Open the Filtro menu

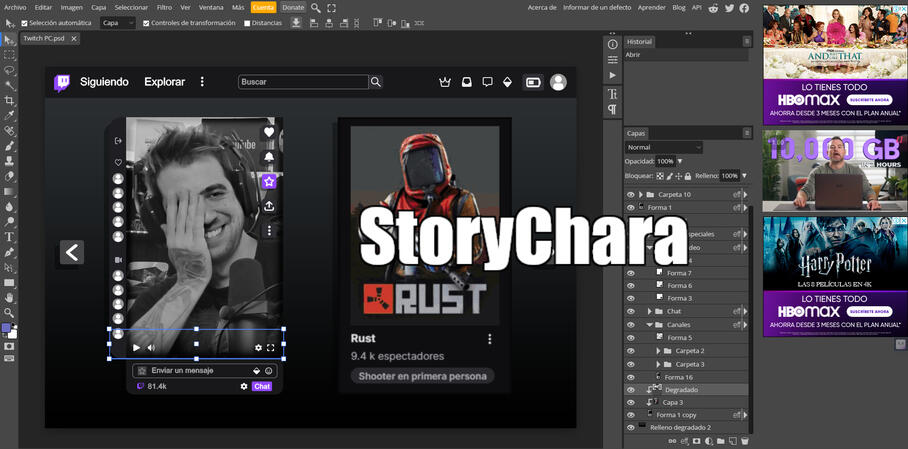(x=164, y=7)
